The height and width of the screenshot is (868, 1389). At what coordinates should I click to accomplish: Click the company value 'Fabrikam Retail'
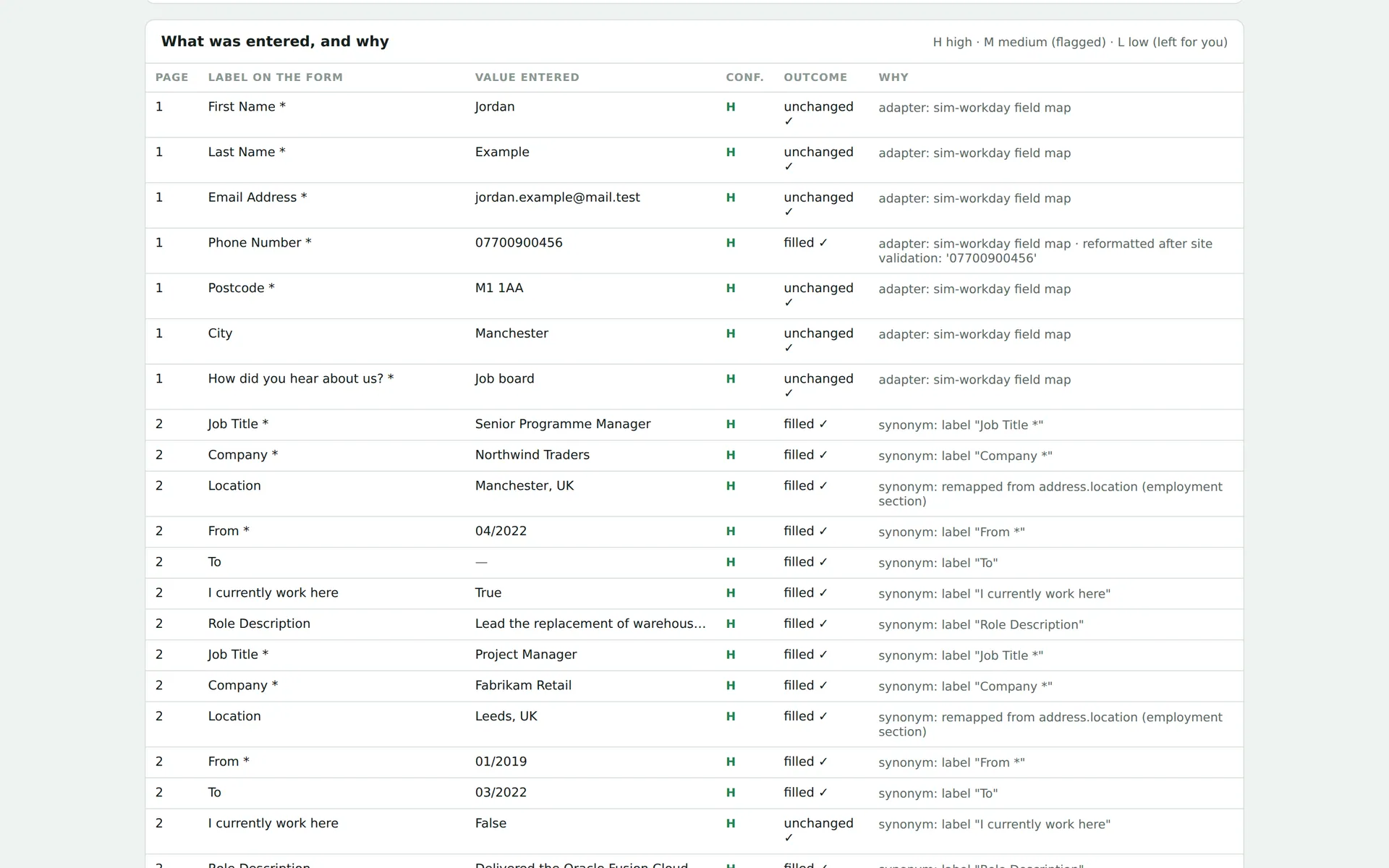point(523,686)
